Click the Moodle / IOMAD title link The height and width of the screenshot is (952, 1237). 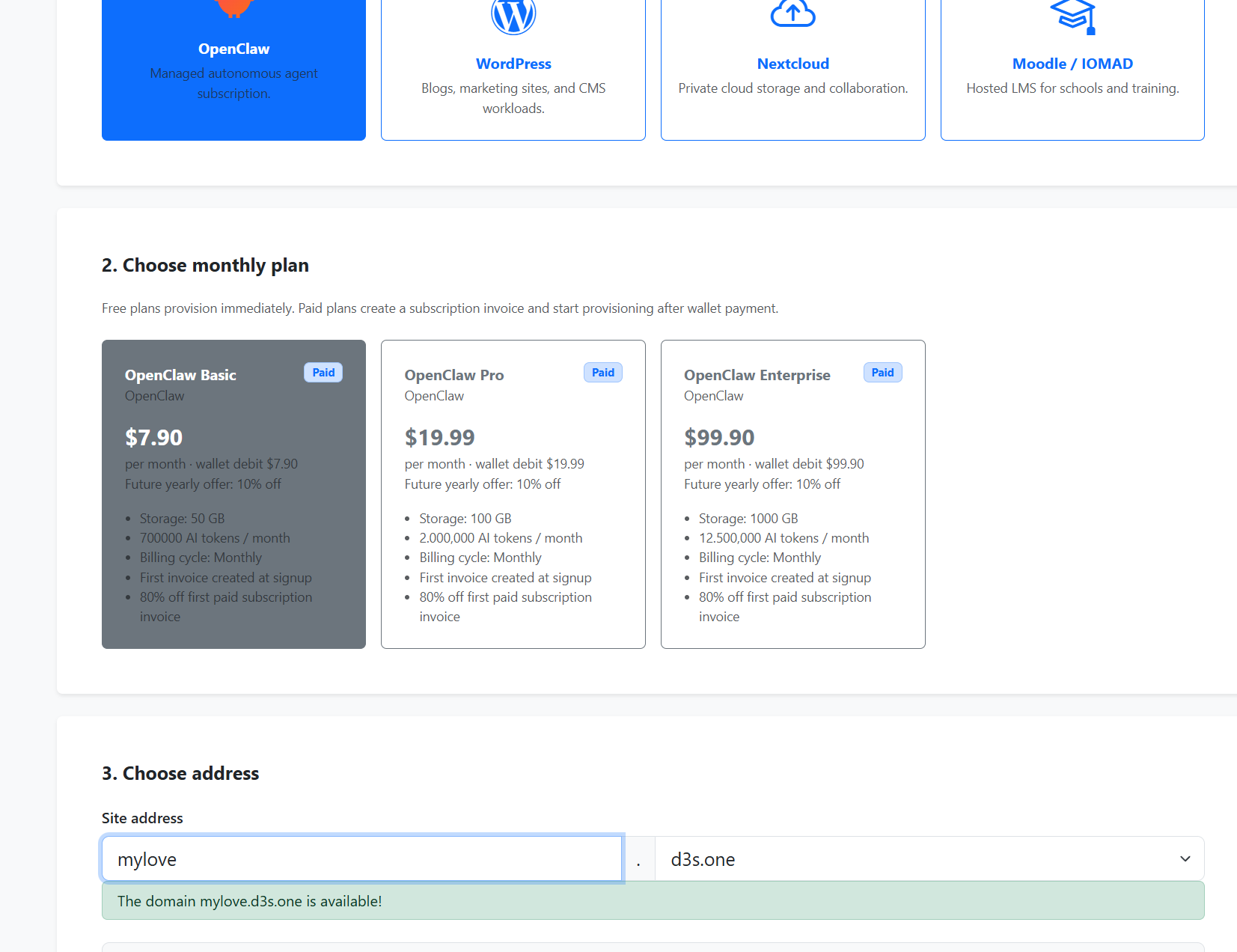(1072, 64)
